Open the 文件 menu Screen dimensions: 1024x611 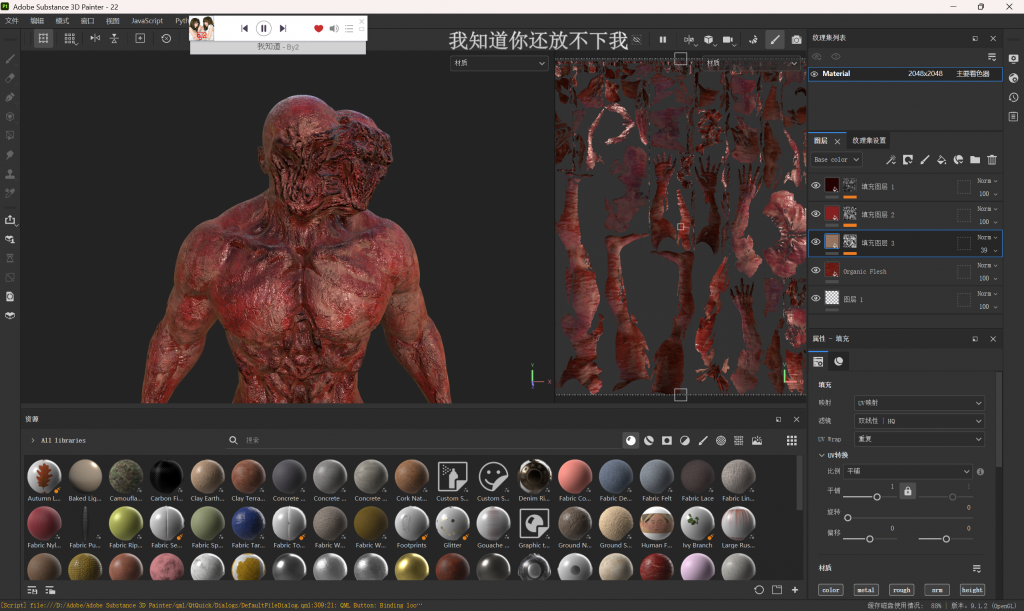click(x=12, y=20)
